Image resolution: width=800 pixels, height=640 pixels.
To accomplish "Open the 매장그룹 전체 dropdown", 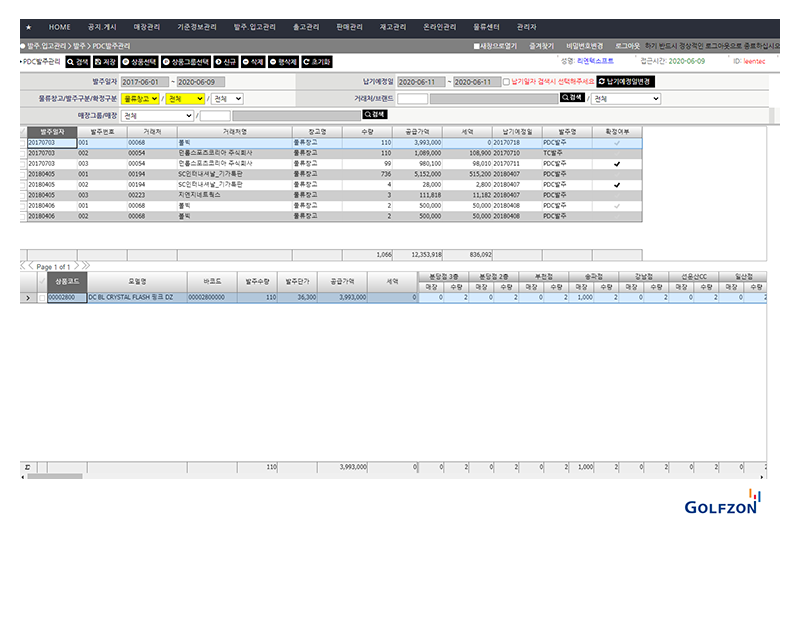I will point(157,115).
